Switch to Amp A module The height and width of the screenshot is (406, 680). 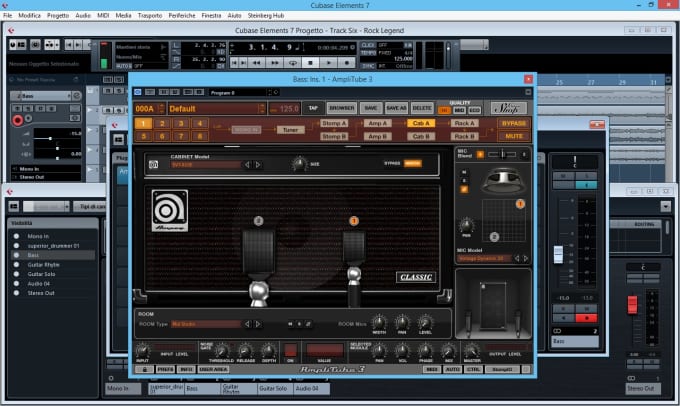(378, 124)
